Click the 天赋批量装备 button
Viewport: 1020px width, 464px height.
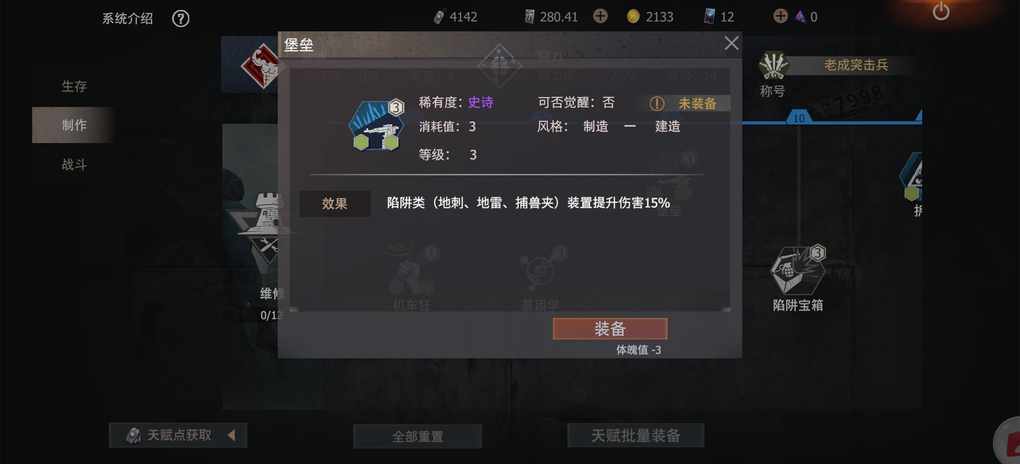(636, 435)
